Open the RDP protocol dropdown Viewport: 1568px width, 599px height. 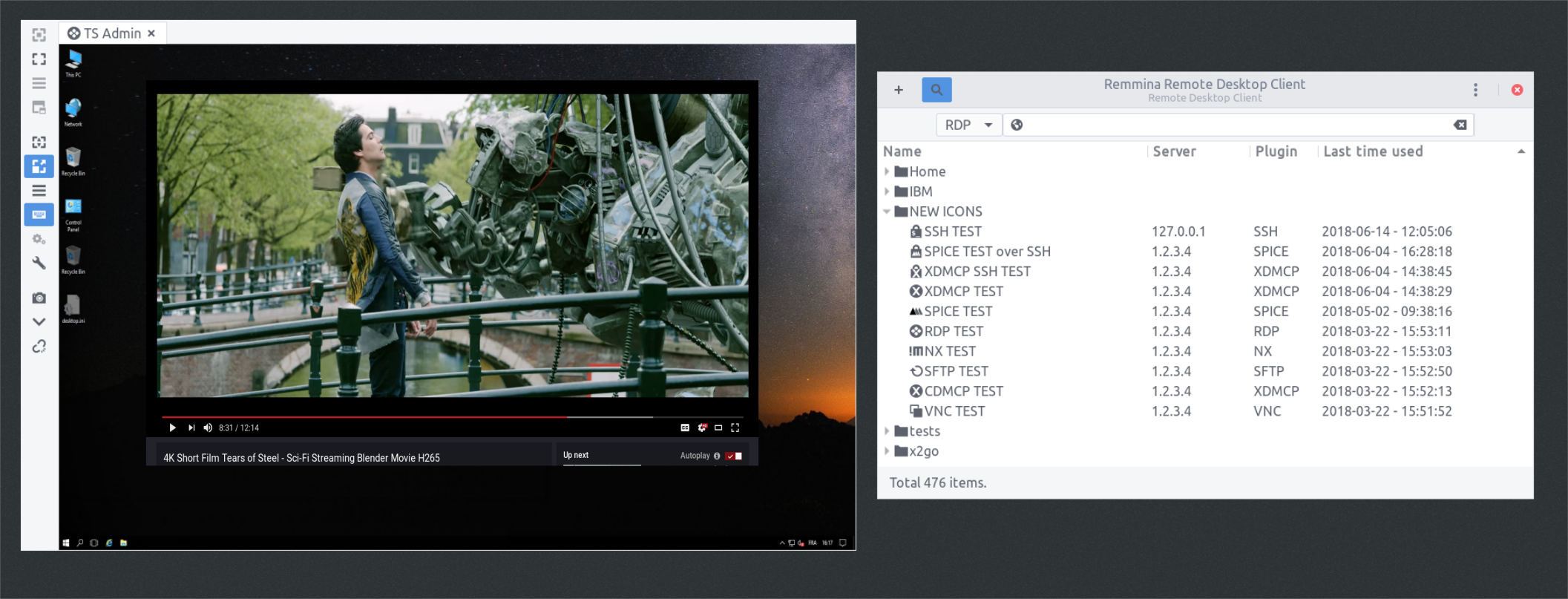click(968, 125)
